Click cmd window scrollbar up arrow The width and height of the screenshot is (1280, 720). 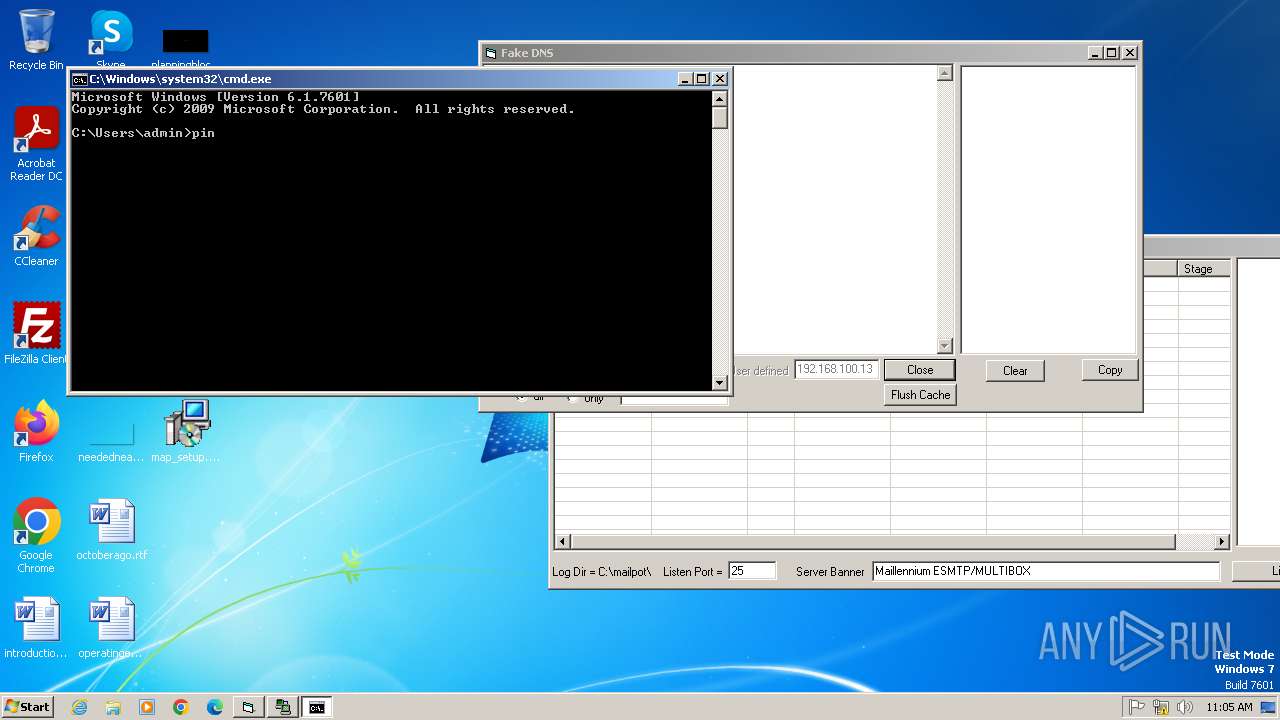[719, 99]
